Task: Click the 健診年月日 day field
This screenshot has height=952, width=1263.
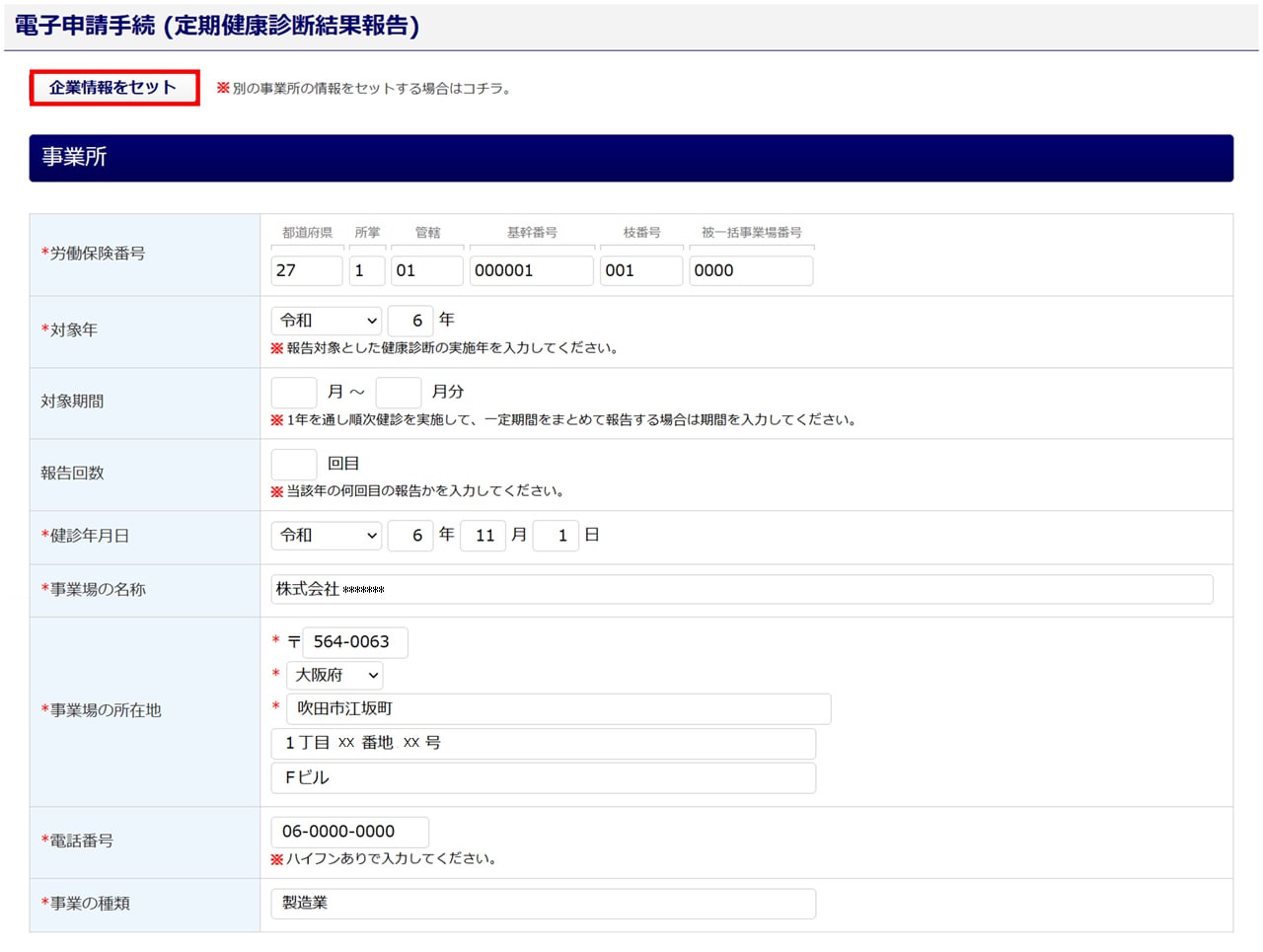Action: coord(556,536)
